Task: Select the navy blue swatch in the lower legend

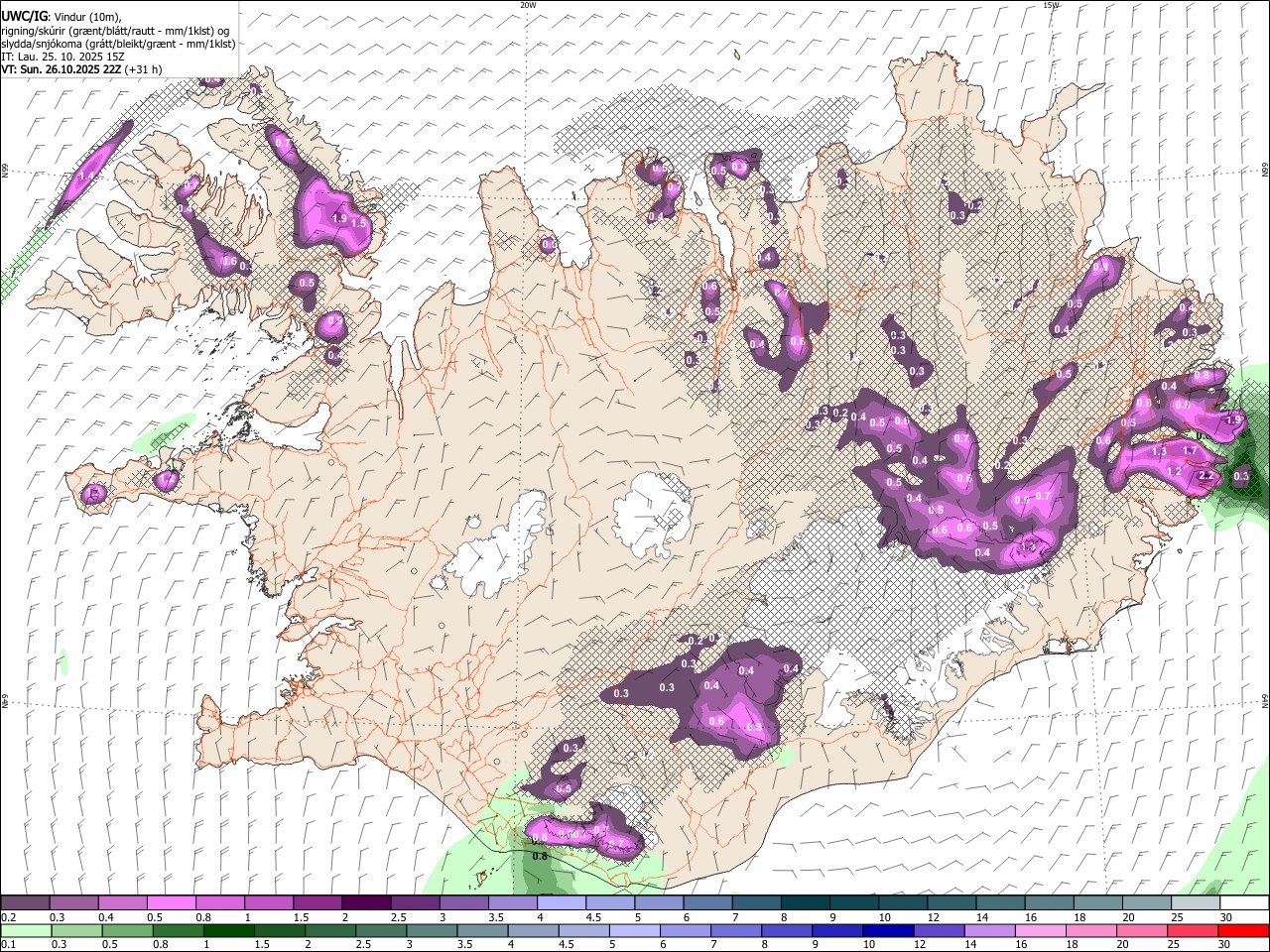Action: (x=886, y=930)
